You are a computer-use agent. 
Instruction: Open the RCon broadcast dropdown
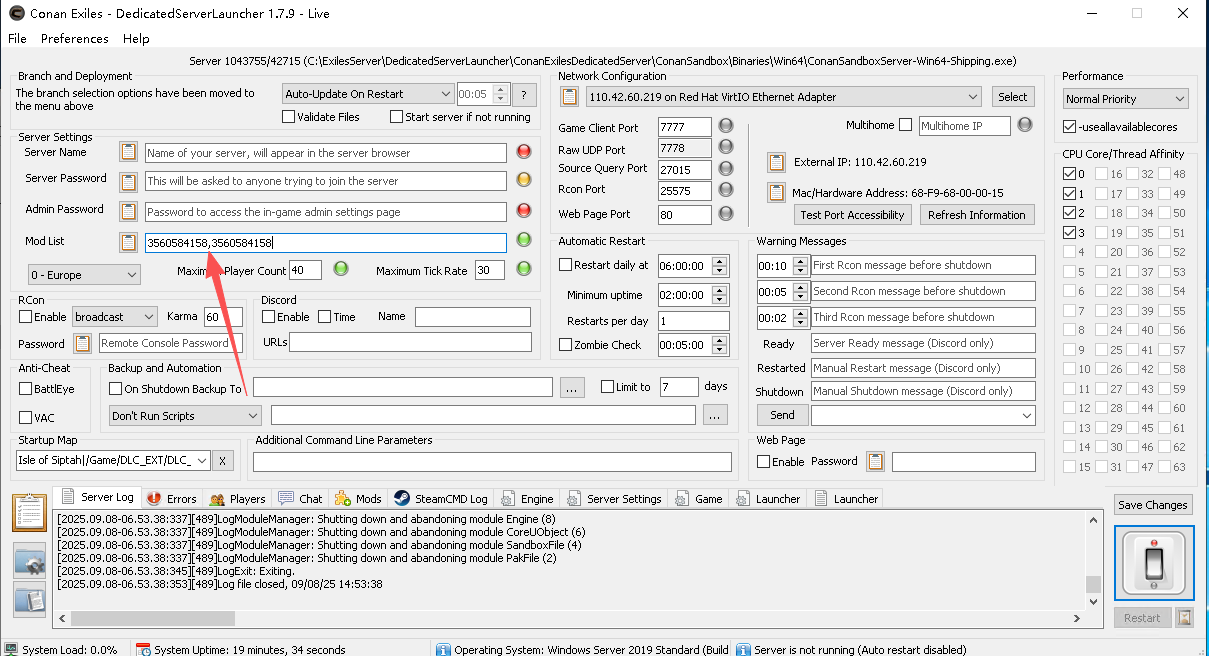coord(115,317)
